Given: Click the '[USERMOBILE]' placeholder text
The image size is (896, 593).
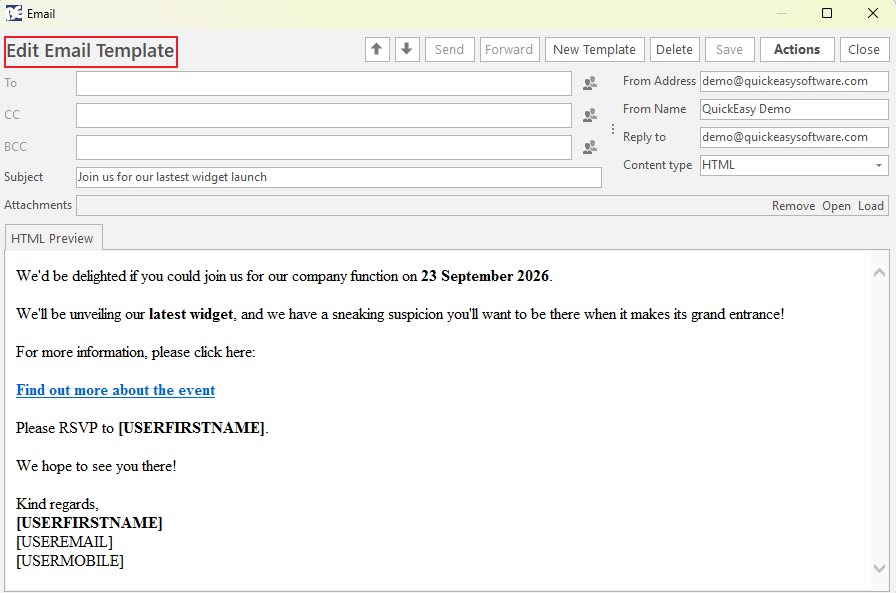Looking at the screenshot, I should click(x=70, y=561).
